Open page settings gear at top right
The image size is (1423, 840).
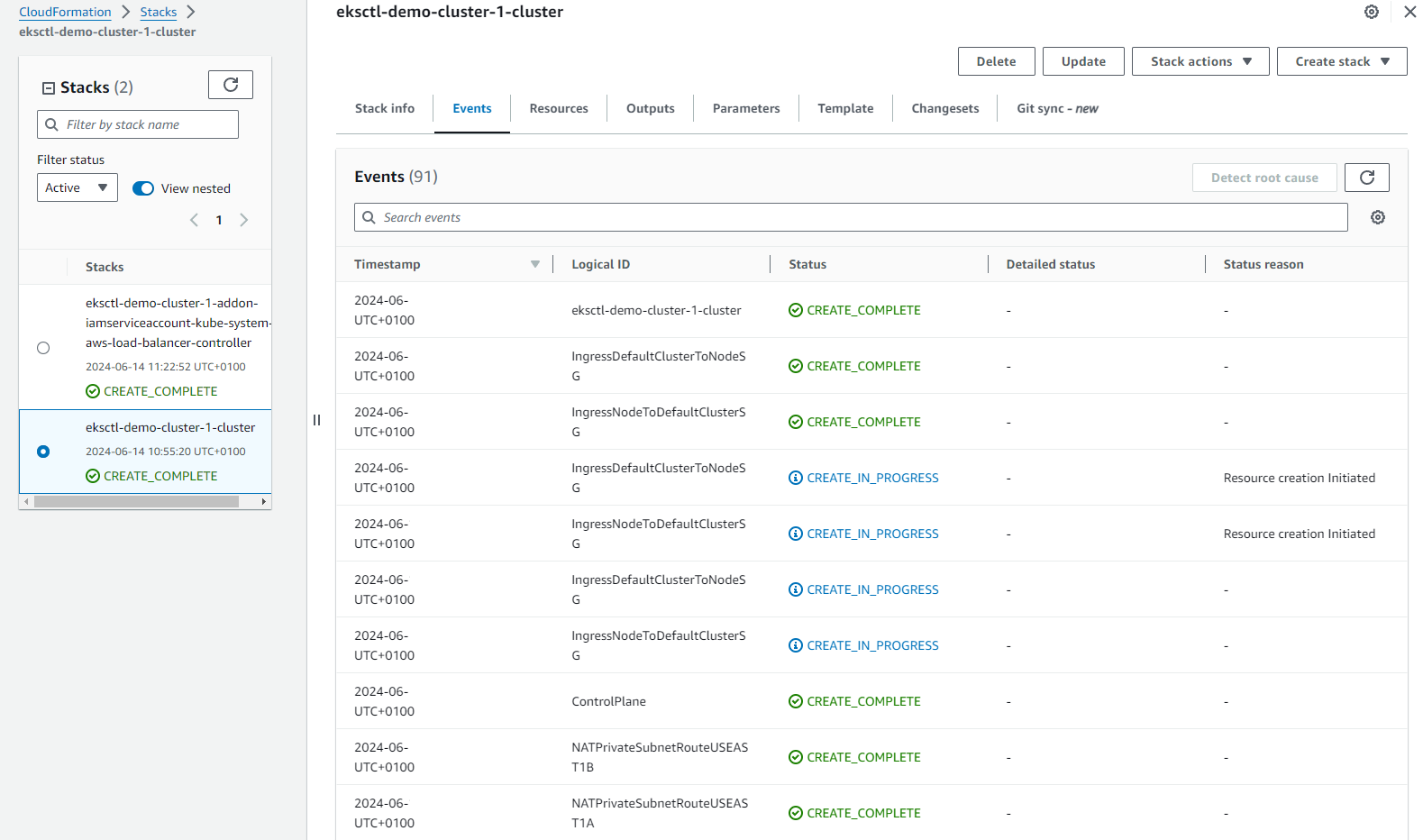(1372, 12)
